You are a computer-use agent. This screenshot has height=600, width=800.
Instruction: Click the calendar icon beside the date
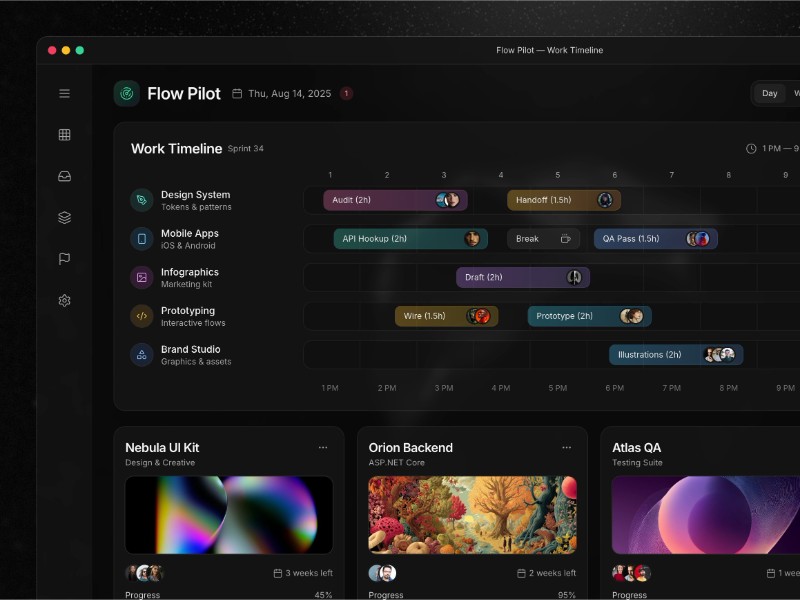coord(237,93)
